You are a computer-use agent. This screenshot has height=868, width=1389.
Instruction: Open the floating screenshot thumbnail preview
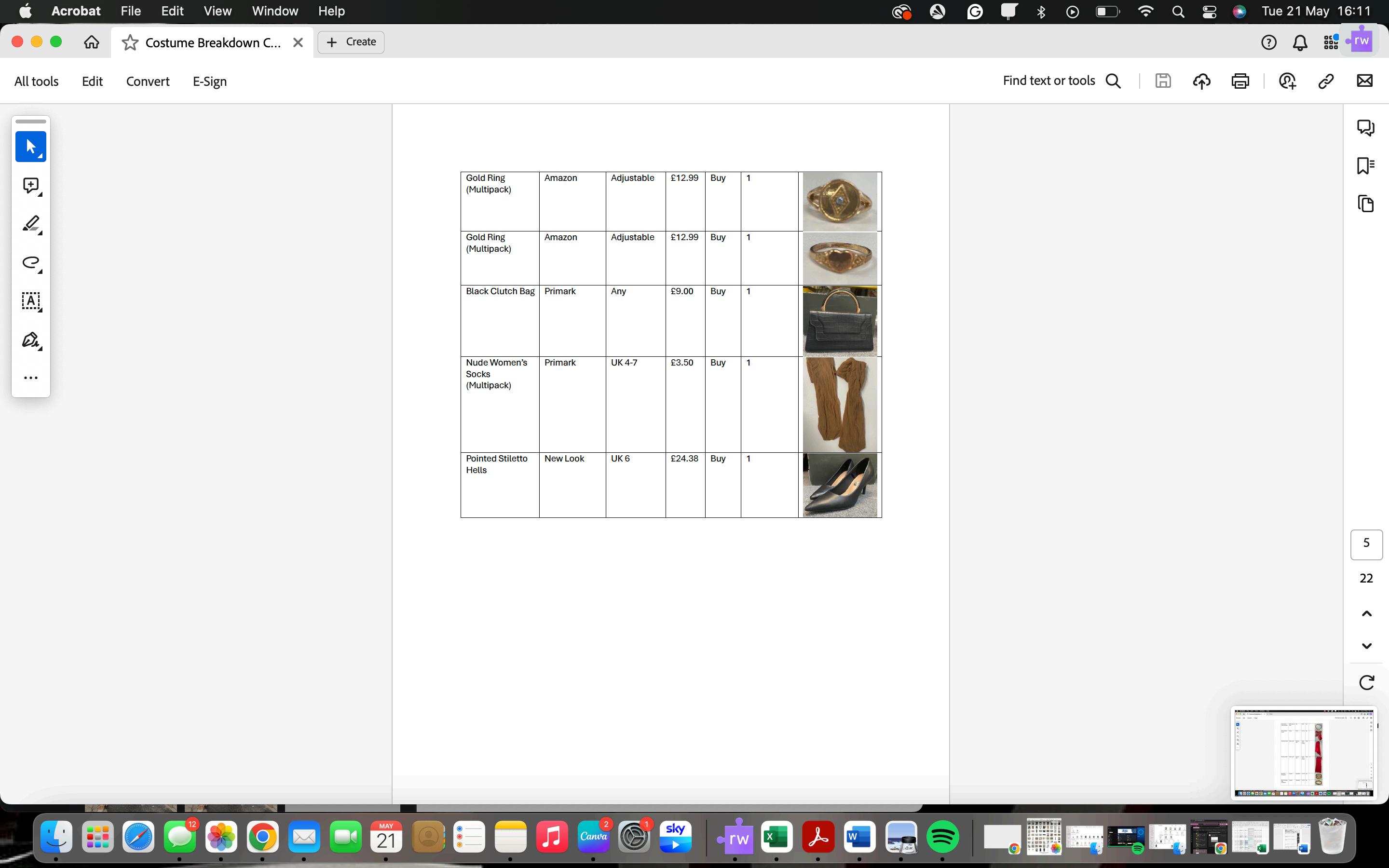pyautogui.click(x=1303, y=753)
